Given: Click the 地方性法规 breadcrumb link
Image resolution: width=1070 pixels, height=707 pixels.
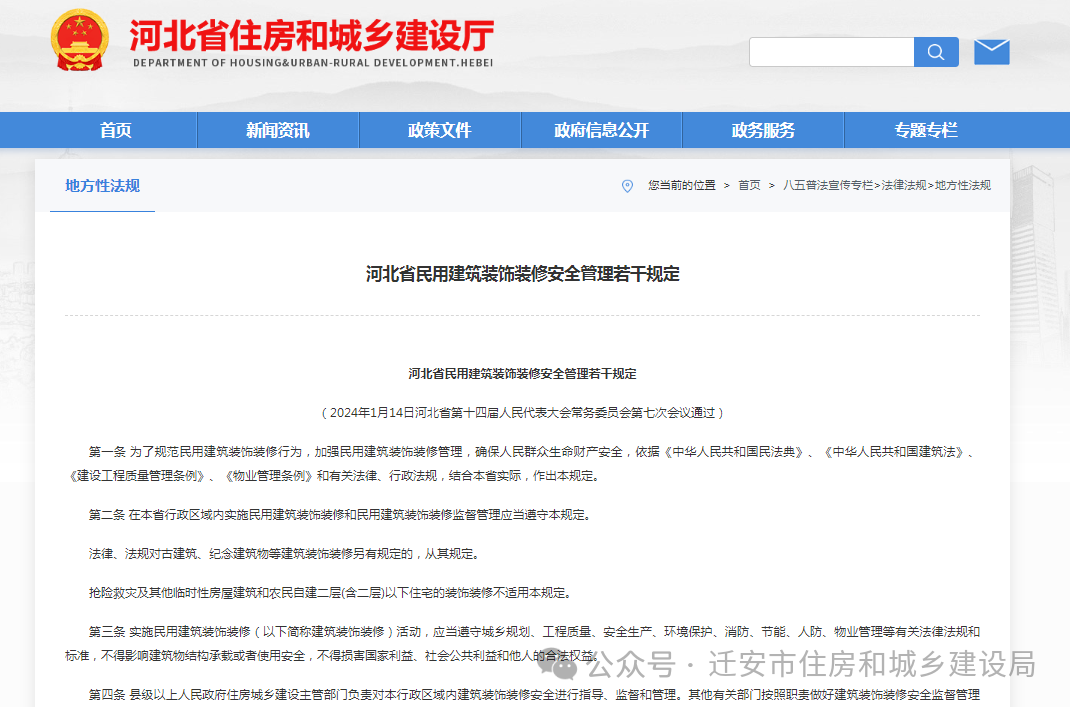Looking at the screenshot, I should (x=962, y=186).
